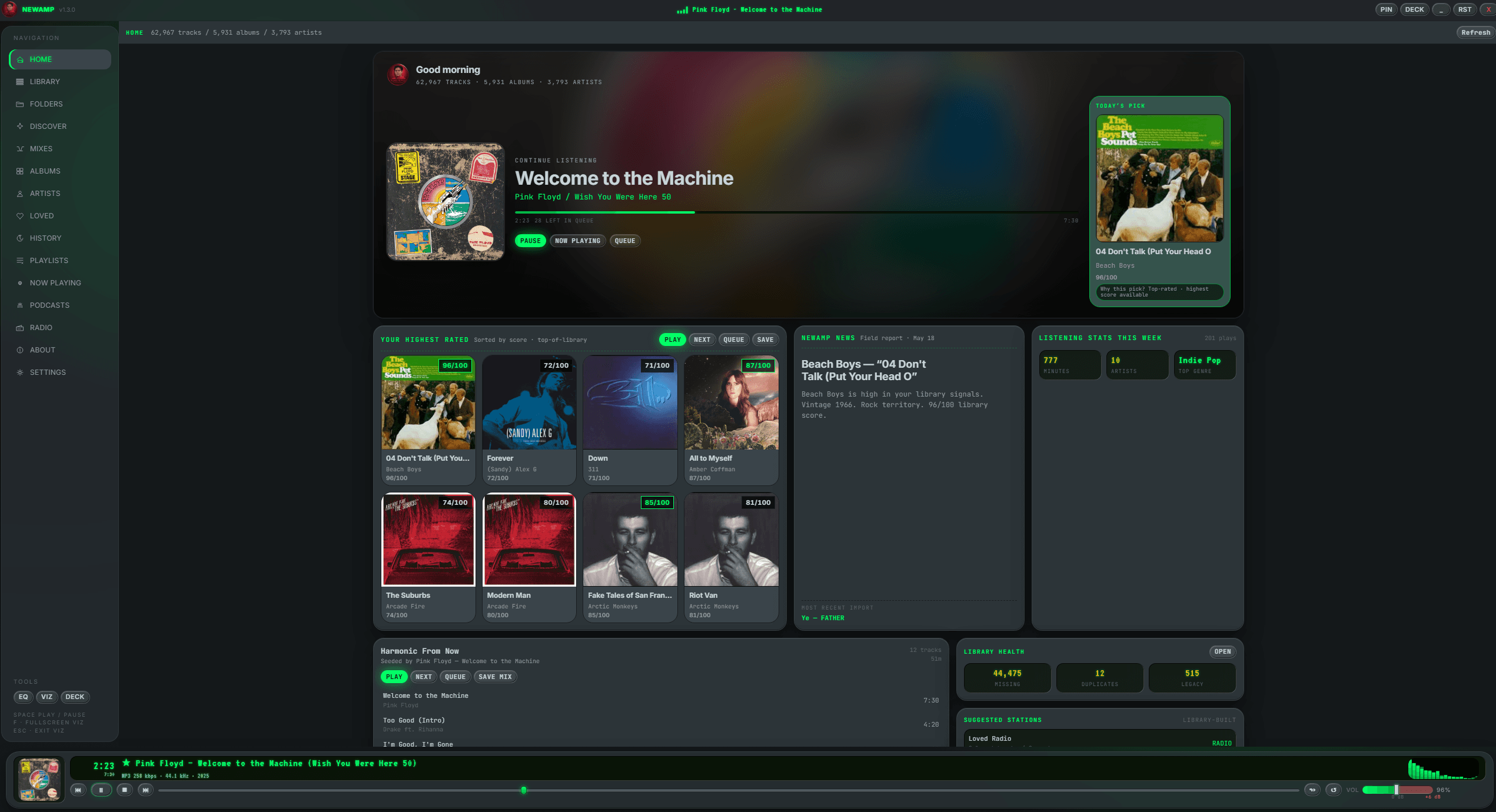The height and width of the screenshot is (812, 1496).
Task: Open Wish You Were Here cover in Continue Listening
Action: 445,202
